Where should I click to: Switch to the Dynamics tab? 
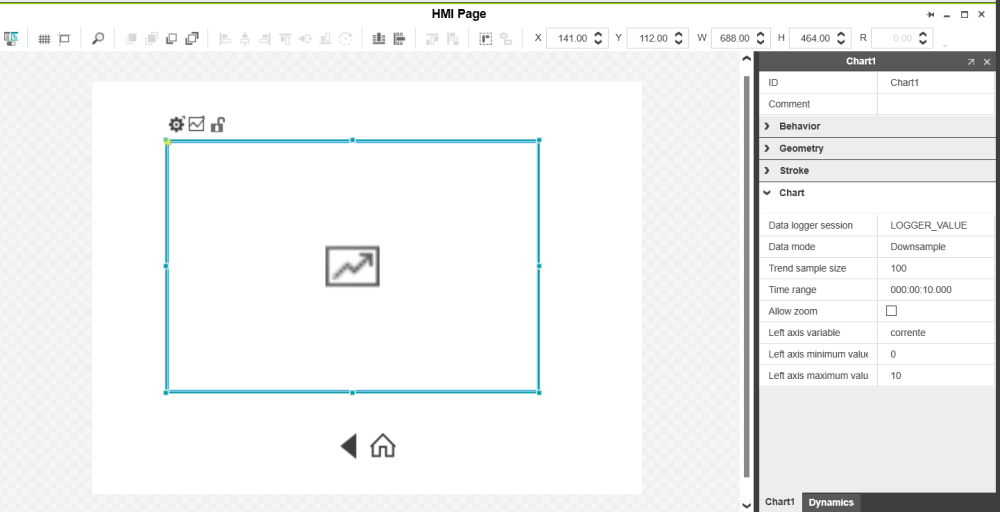tap(831, 502)
